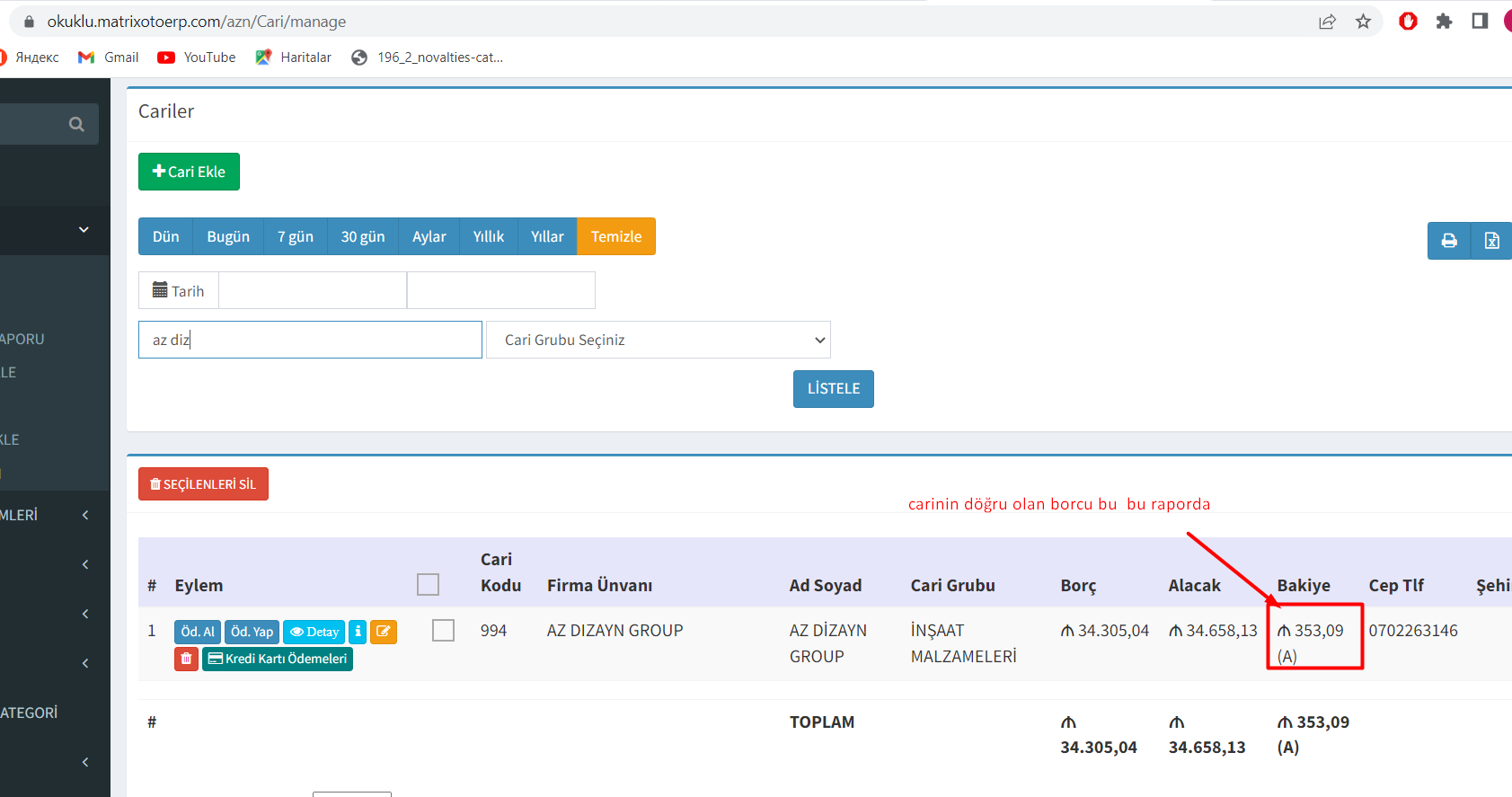
Task: Click the print icon button
Action: pos(1448,241)
